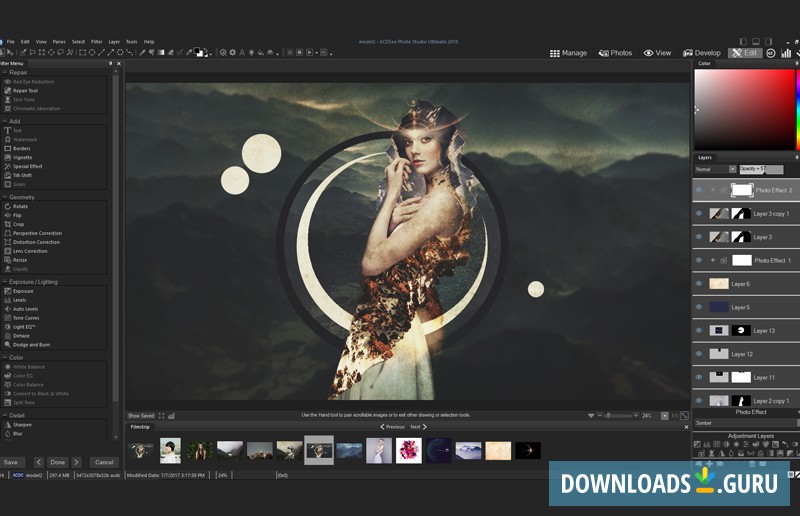The image size is (800, 516).
Task: Open the Sharpen filter under Detail
Action: tap(23, 425)
